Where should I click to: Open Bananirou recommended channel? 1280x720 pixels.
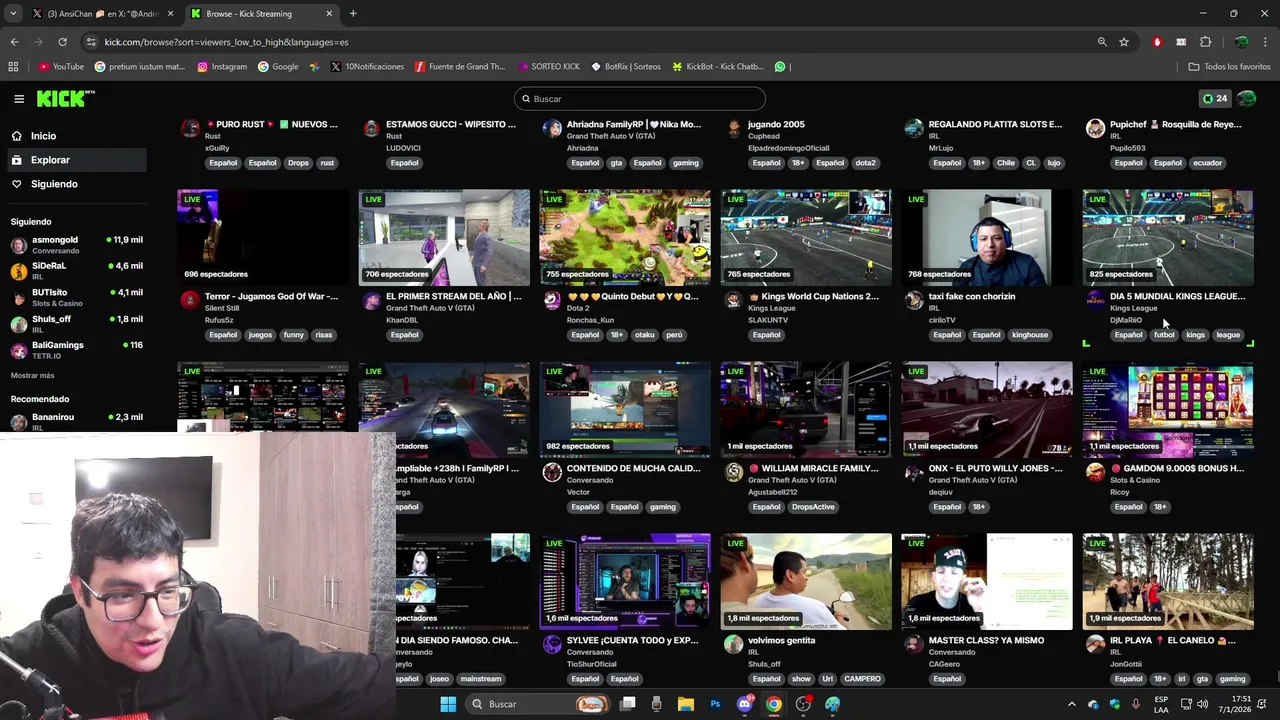pyautogui.click(x=76, y=421)
